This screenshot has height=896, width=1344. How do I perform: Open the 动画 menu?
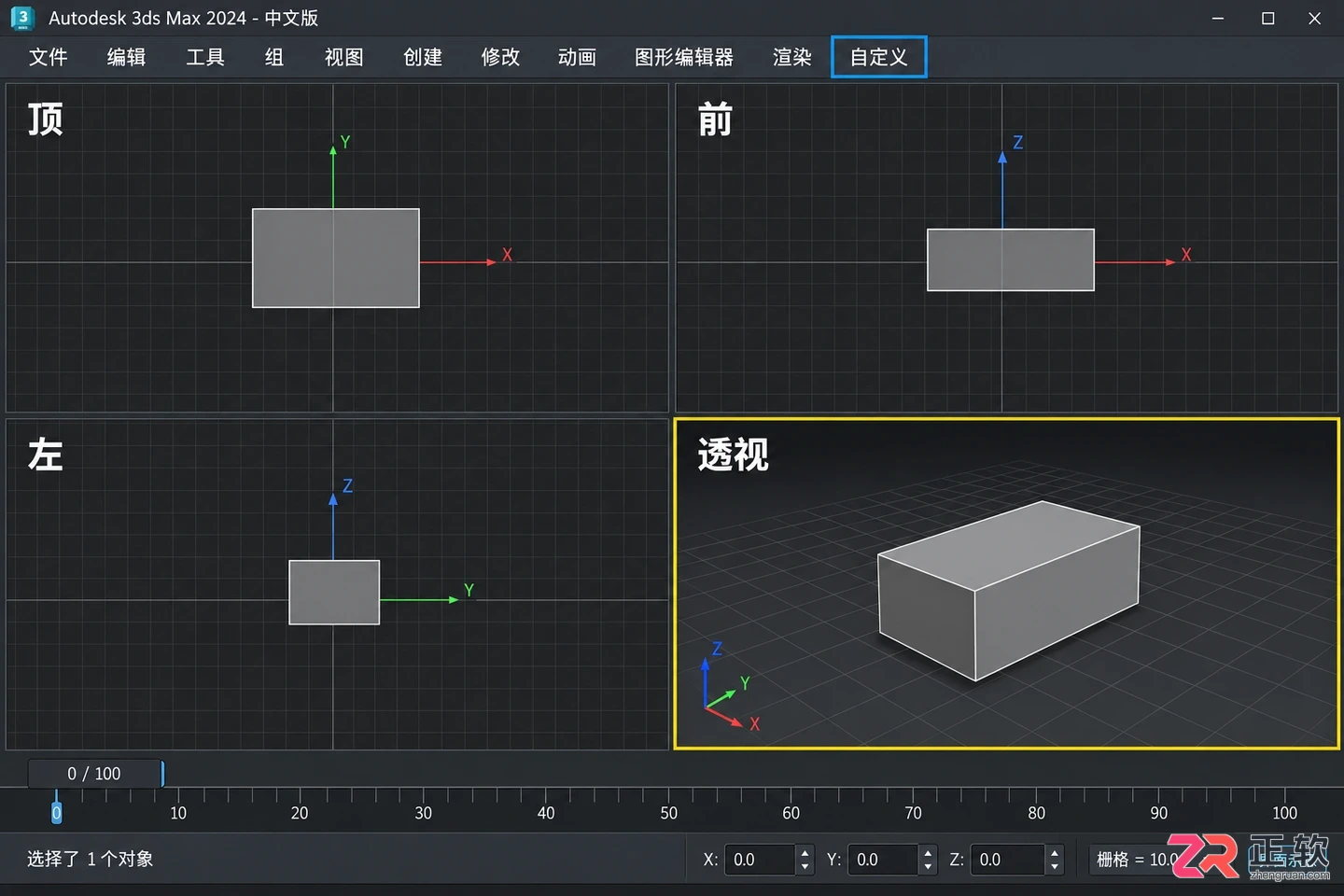[578, 58]
